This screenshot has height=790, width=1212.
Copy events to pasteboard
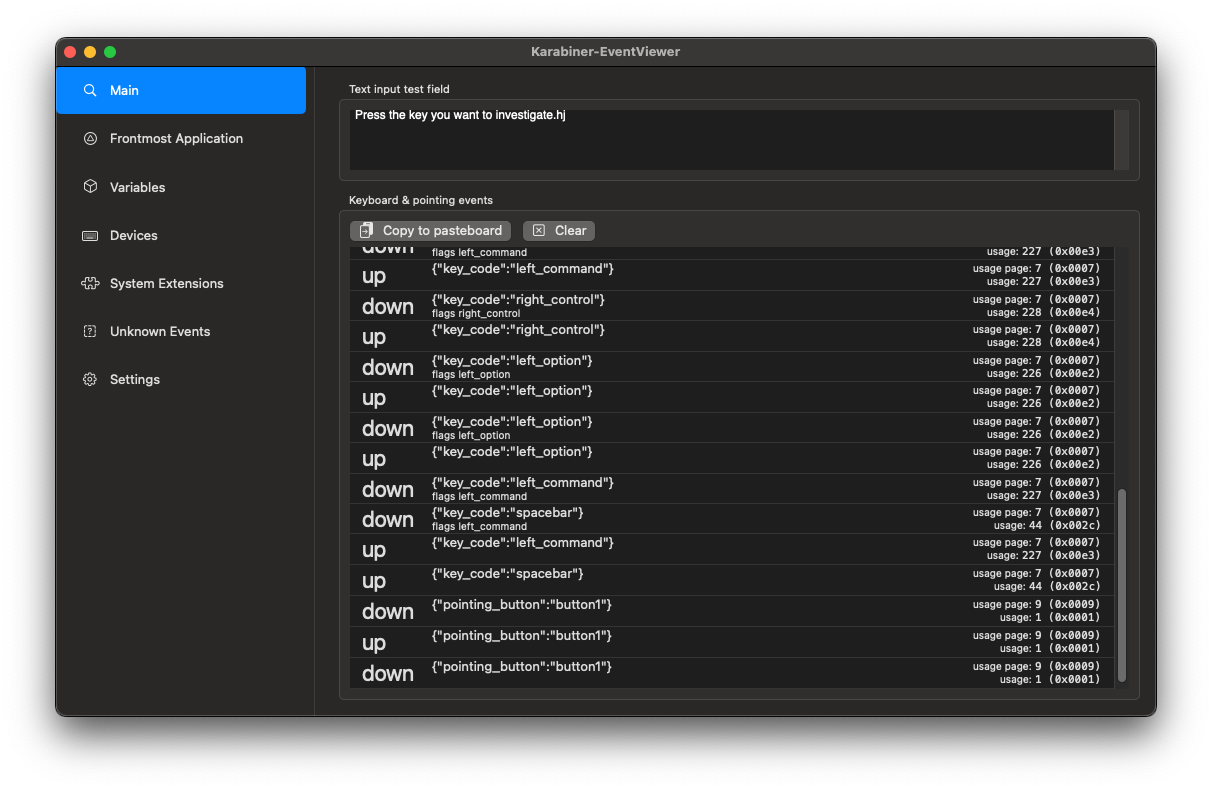pos(430,231)
